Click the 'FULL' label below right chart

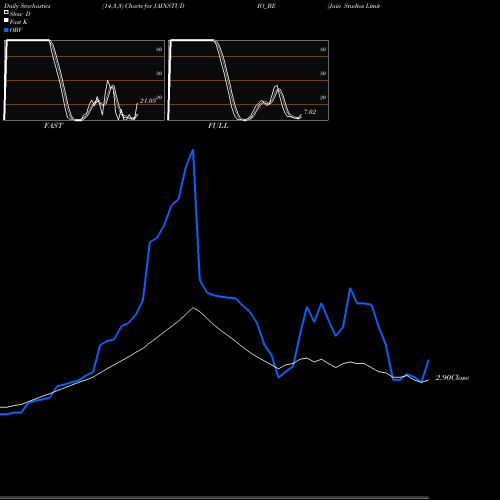[218, 126]
